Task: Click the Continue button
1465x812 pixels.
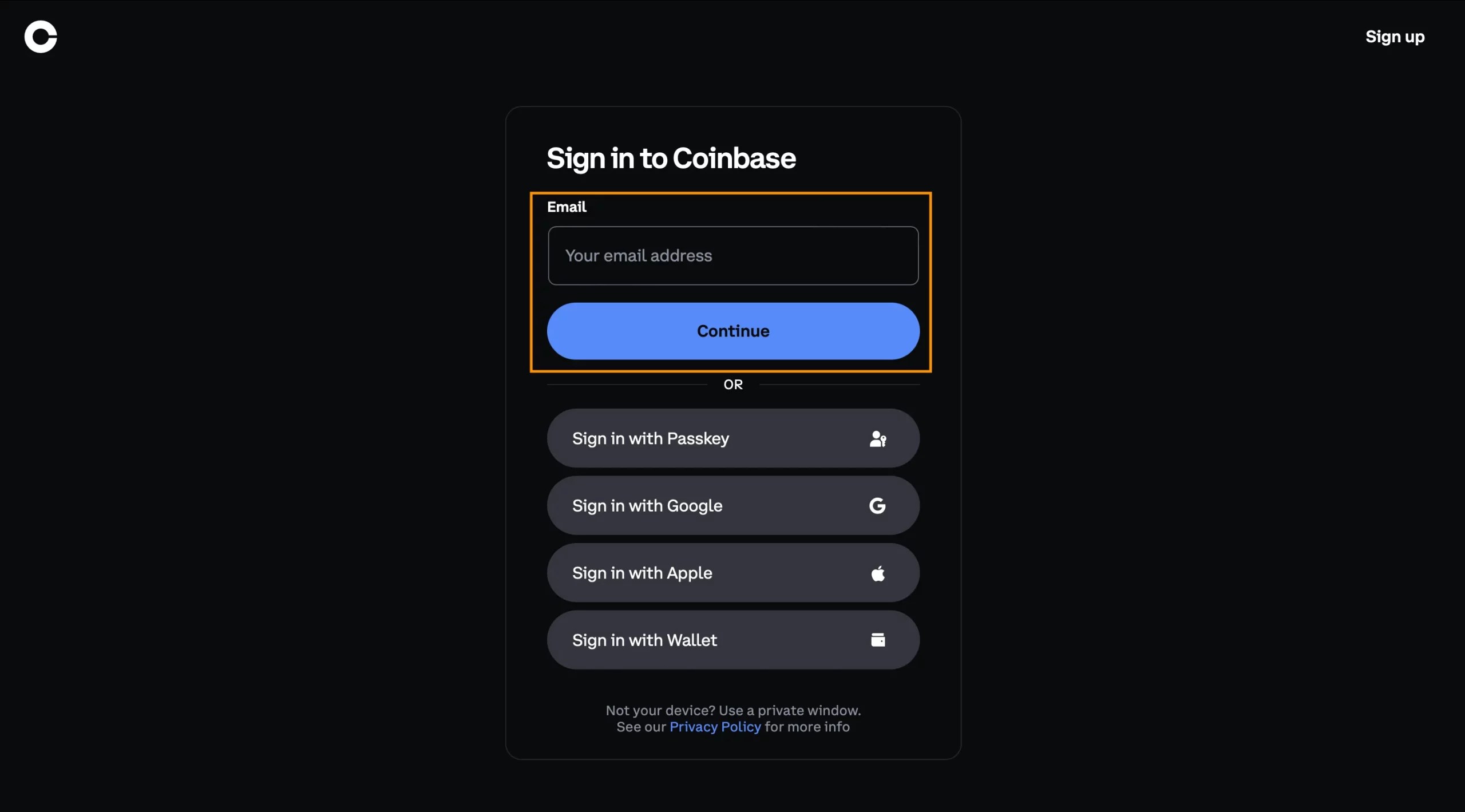Action: pos(732,331)
